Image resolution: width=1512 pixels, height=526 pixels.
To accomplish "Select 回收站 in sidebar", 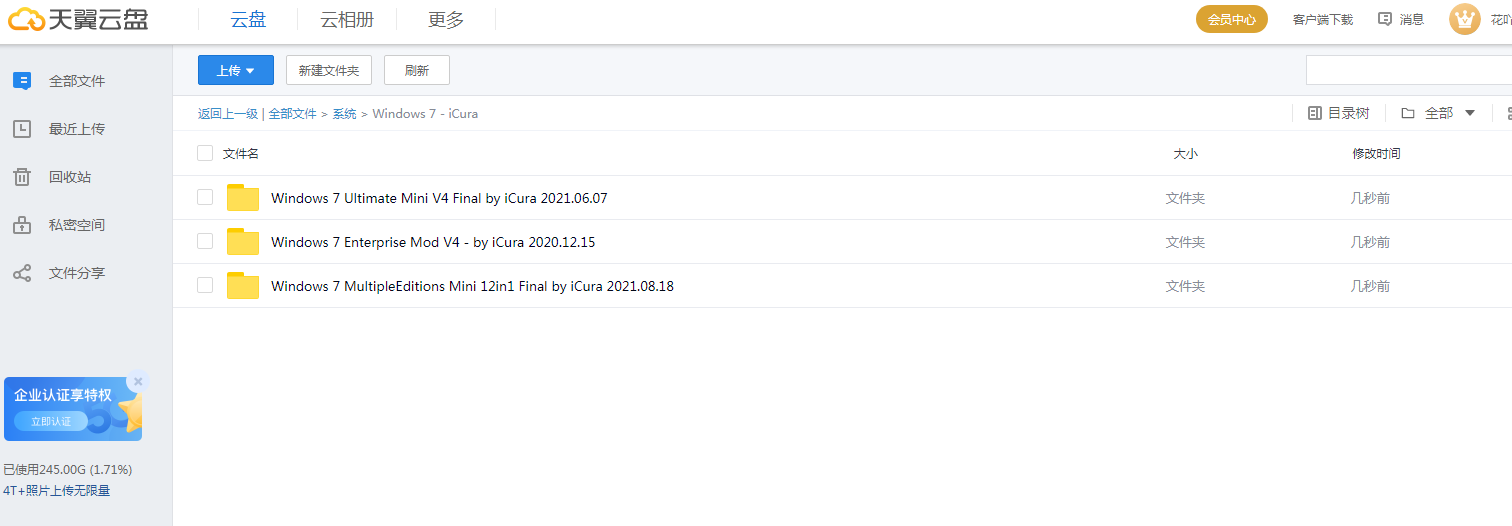I will tap(70, 177).
